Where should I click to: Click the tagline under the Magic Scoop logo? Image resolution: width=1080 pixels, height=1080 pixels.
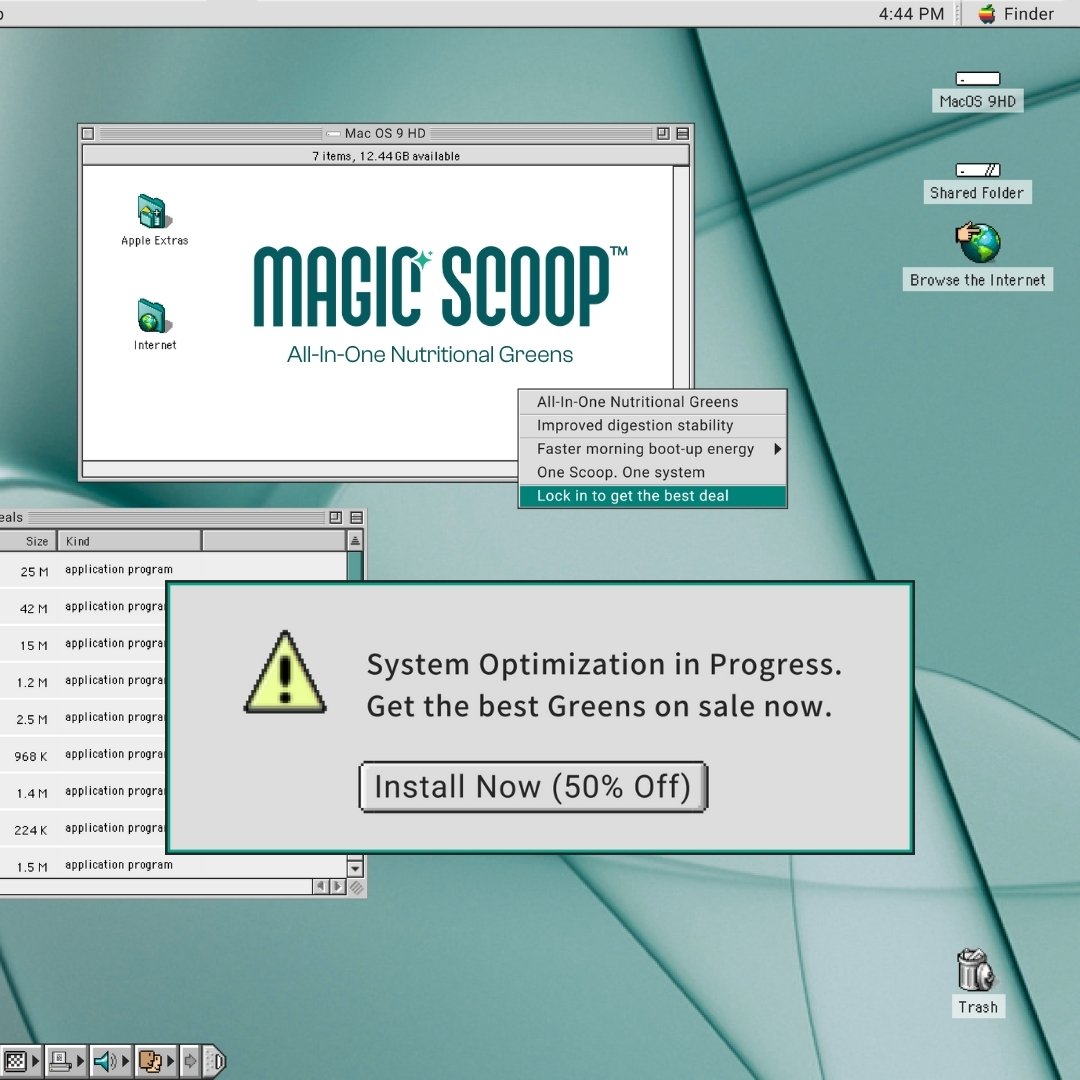(x=430, y=355)
